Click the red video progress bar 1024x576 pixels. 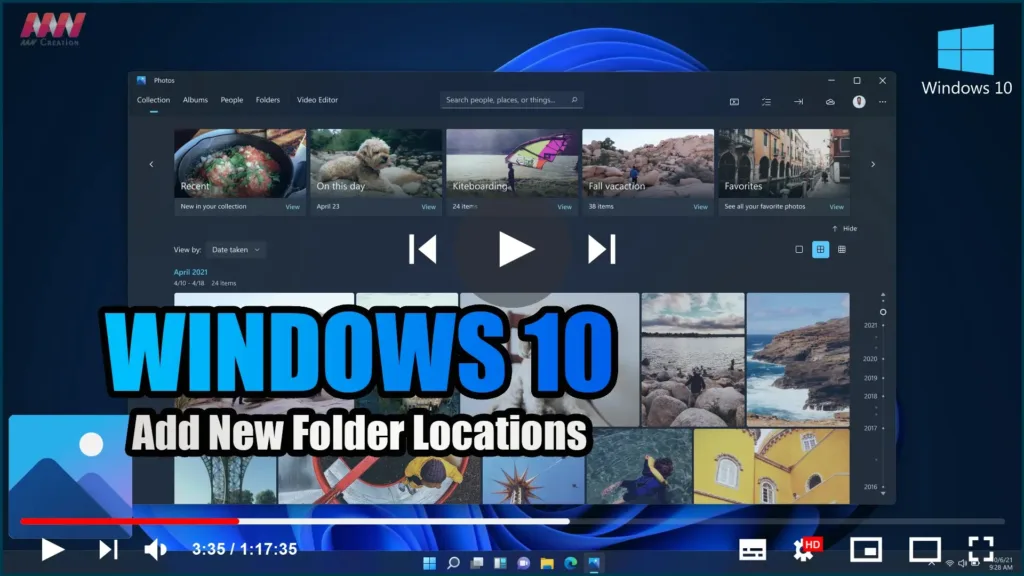click(x=130, y=521)
